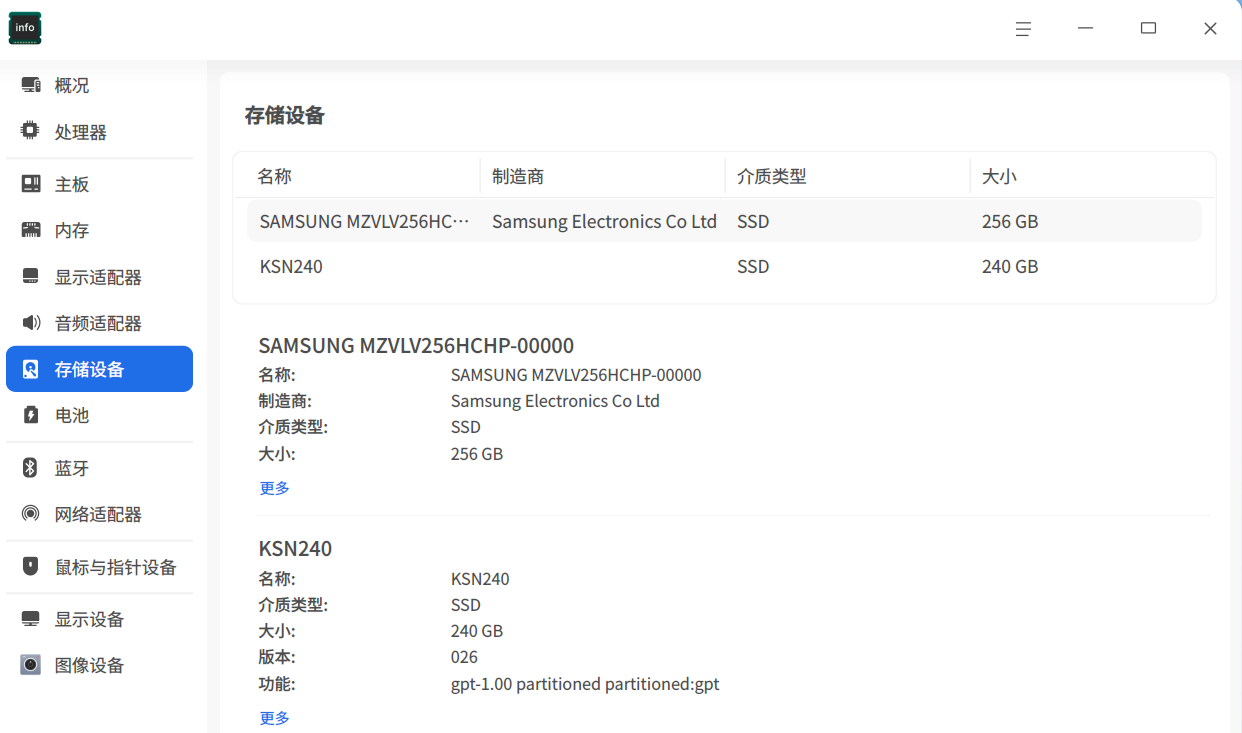Click the Motherboard (主板) icon
This screenshot has height=733, width=1242.
click(31, 184)
